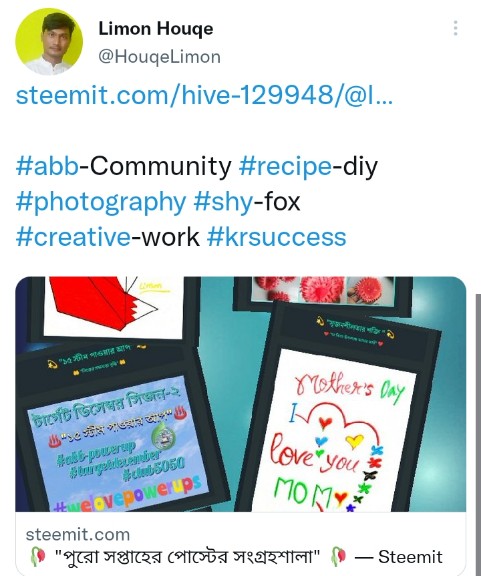Viewport: 481px width, 576px height.
Task: Open the three-dot more options menu
Action: 455,28
